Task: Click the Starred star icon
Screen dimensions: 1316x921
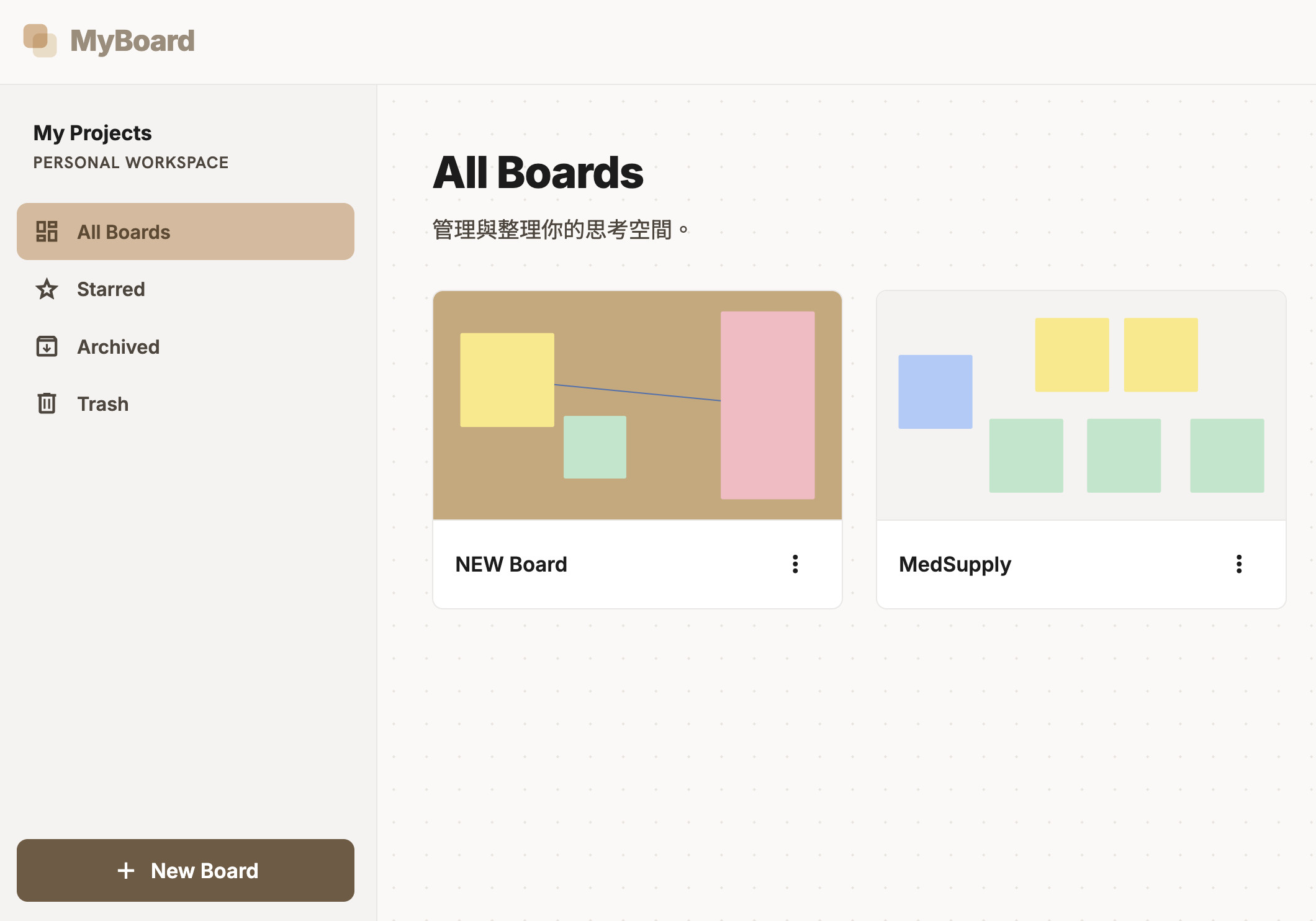Action: coord(47,289)
